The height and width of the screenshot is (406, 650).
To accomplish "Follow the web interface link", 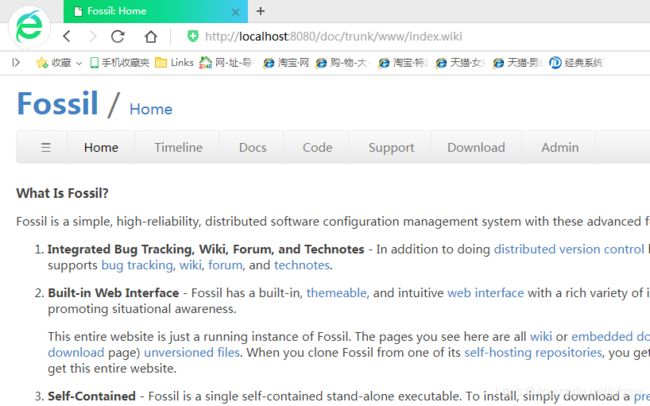I will (x=485, y=293).
